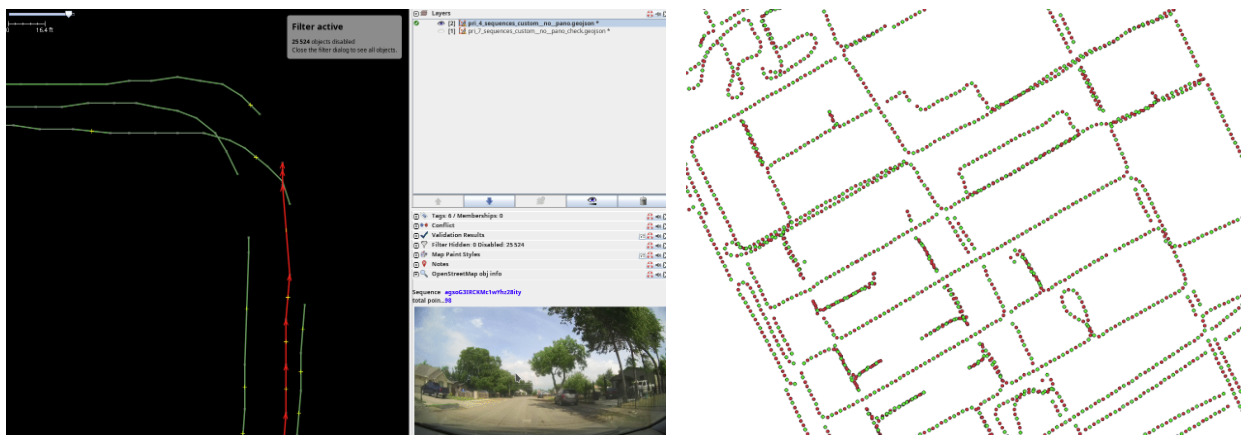Click the show/hide layer eye button

click(x=591, y=201)
